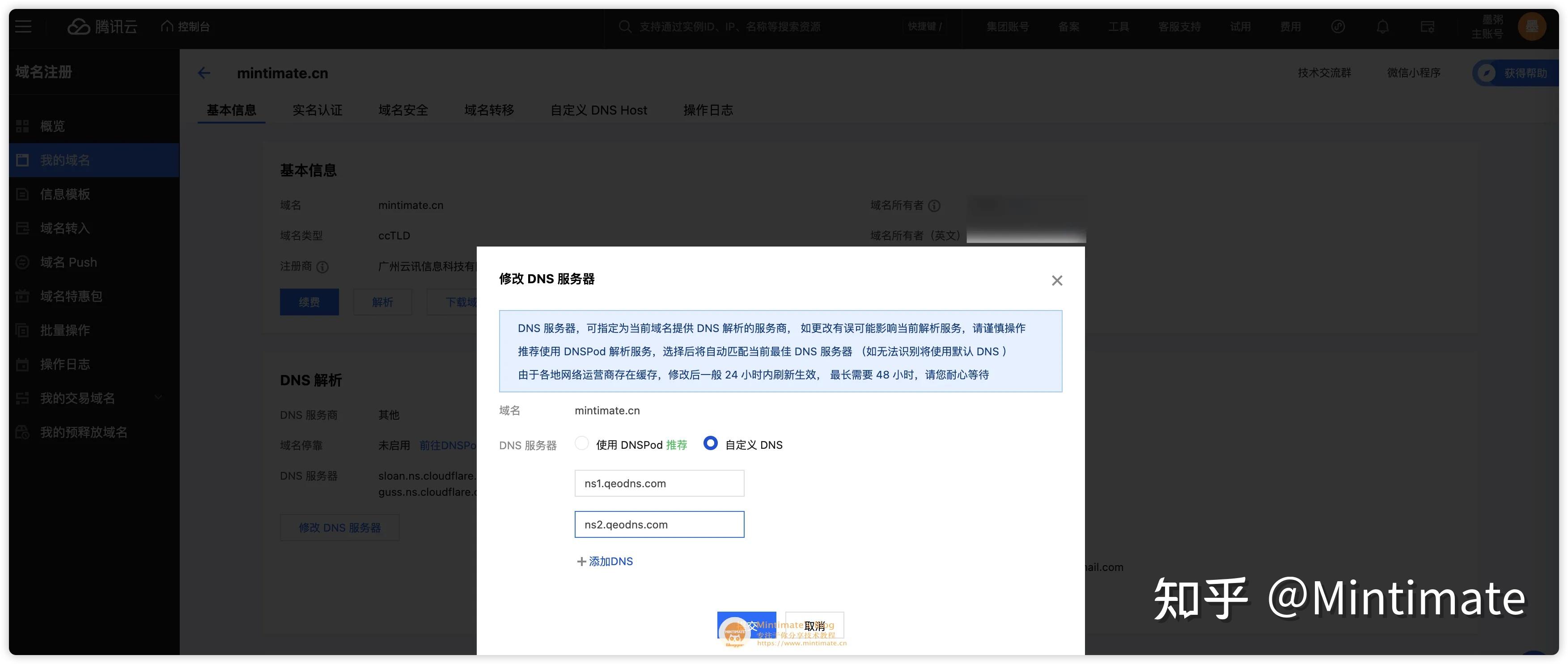This screenshot has height=664, width=1568.
Task: Click the back arrow beside mintimate.cn
Action: point(204,72)
